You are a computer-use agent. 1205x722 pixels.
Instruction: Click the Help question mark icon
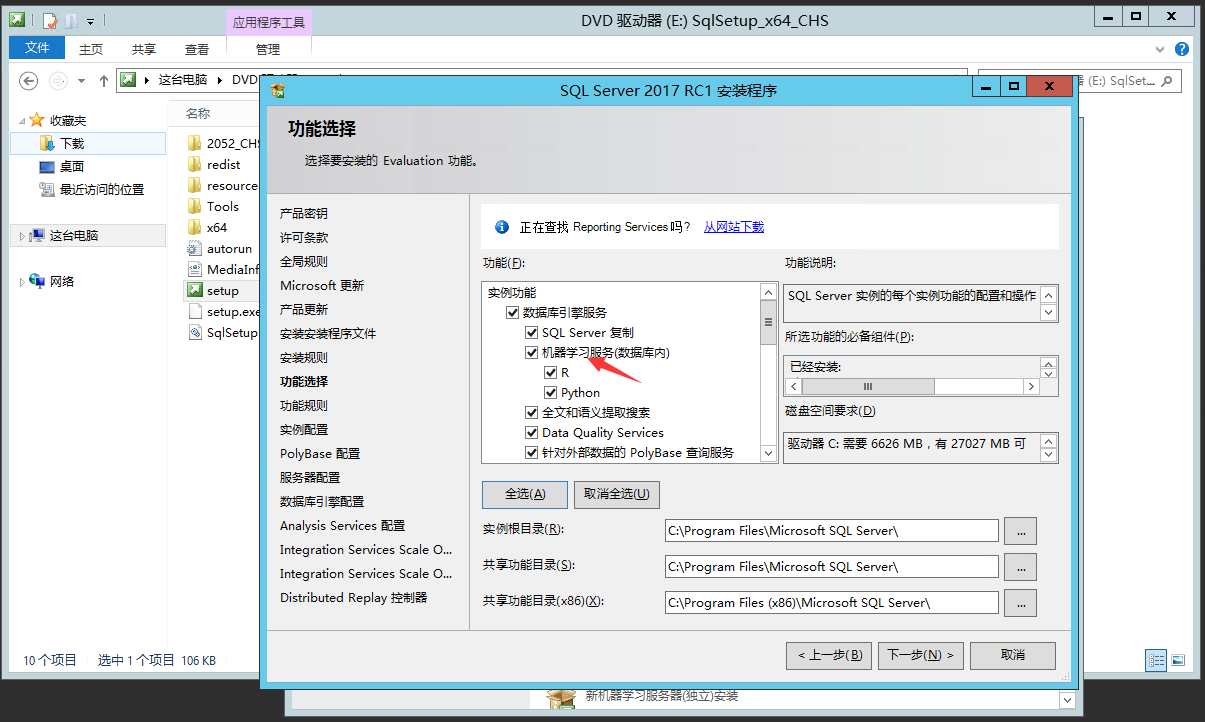(x=1182, y=49)
